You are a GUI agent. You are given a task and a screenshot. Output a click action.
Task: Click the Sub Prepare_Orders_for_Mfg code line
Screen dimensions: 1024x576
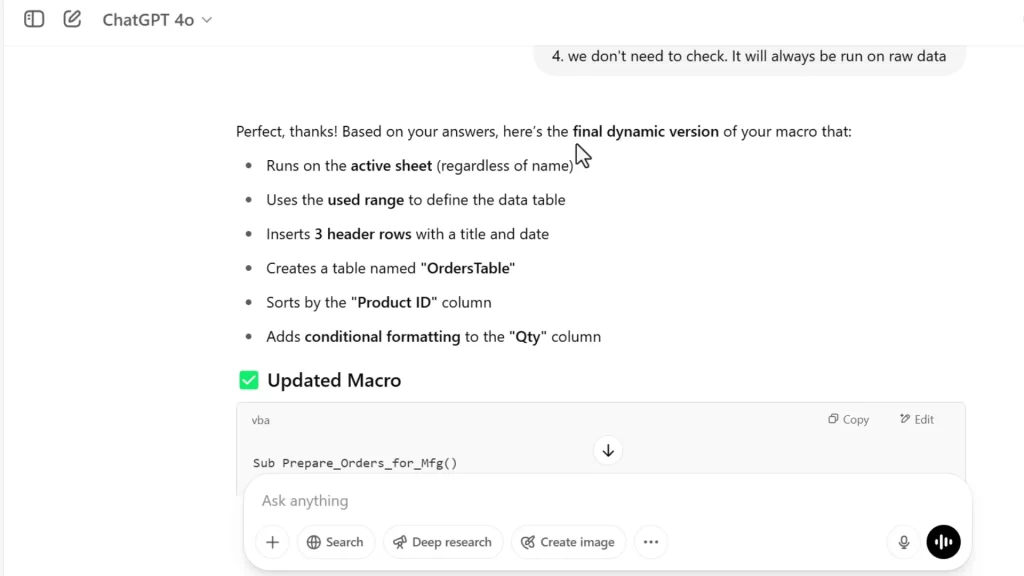click(x=355, y=463)
